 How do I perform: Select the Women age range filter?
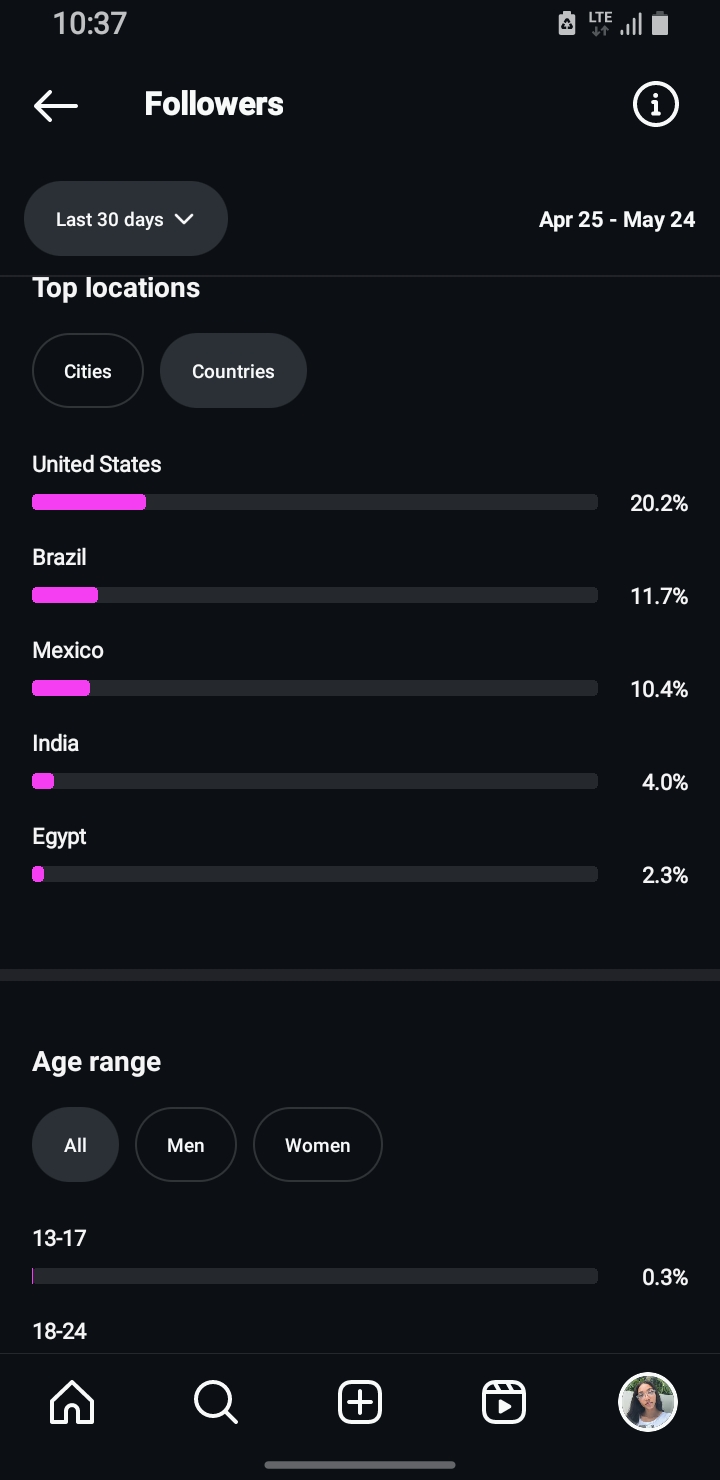click(x=318, y=1145)
